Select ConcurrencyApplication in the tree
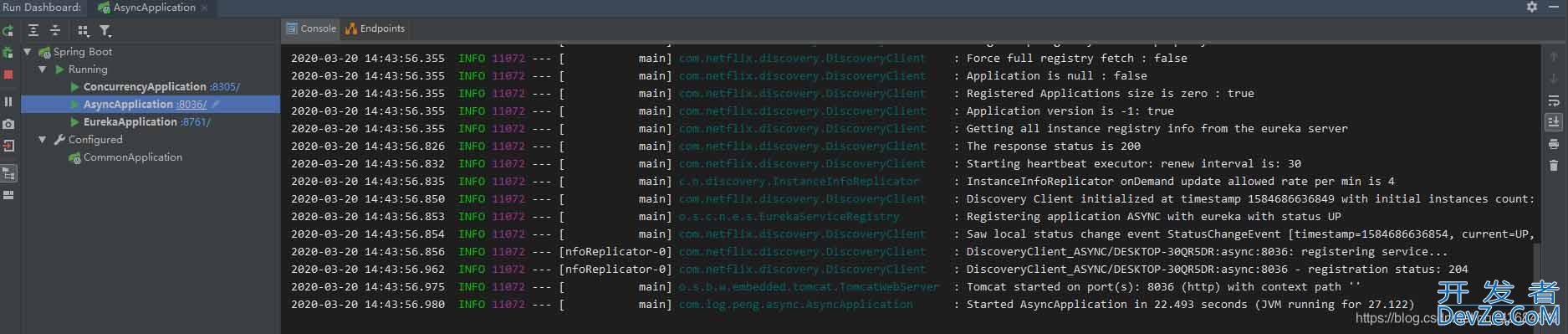This screenshot has height=334, width=1568. pos(144,87)
